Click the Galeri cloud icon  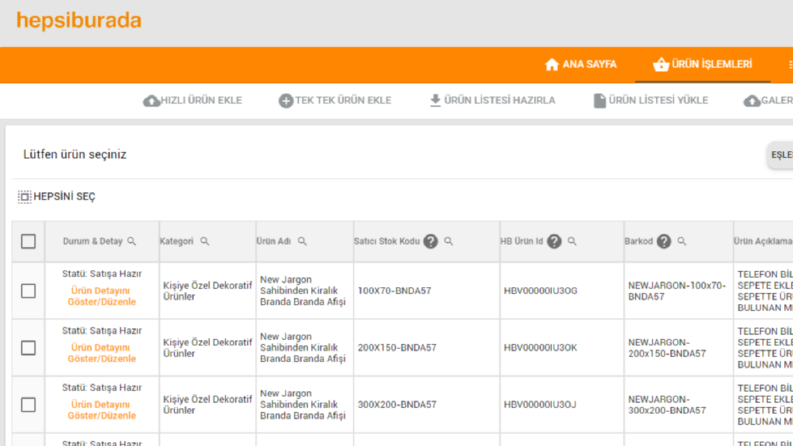pyautogui.click(x=752, y=101)
